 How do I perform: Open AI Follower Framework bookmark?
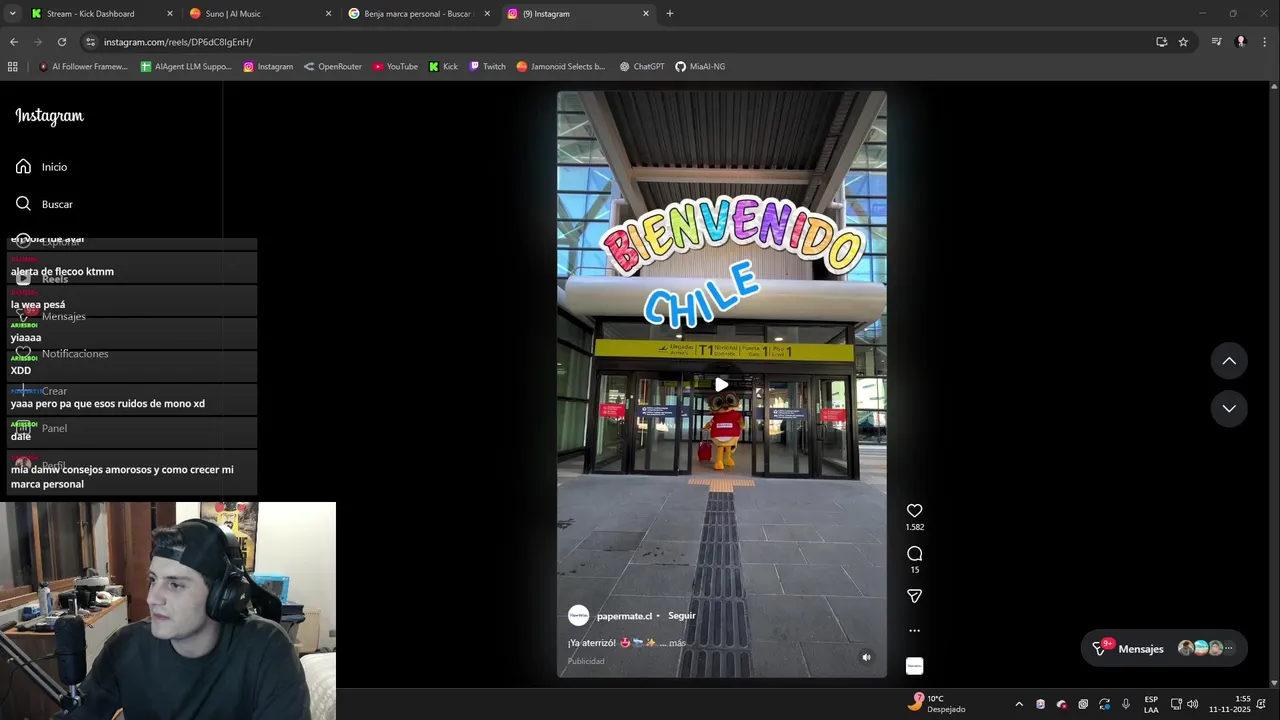tap(83, 67)
